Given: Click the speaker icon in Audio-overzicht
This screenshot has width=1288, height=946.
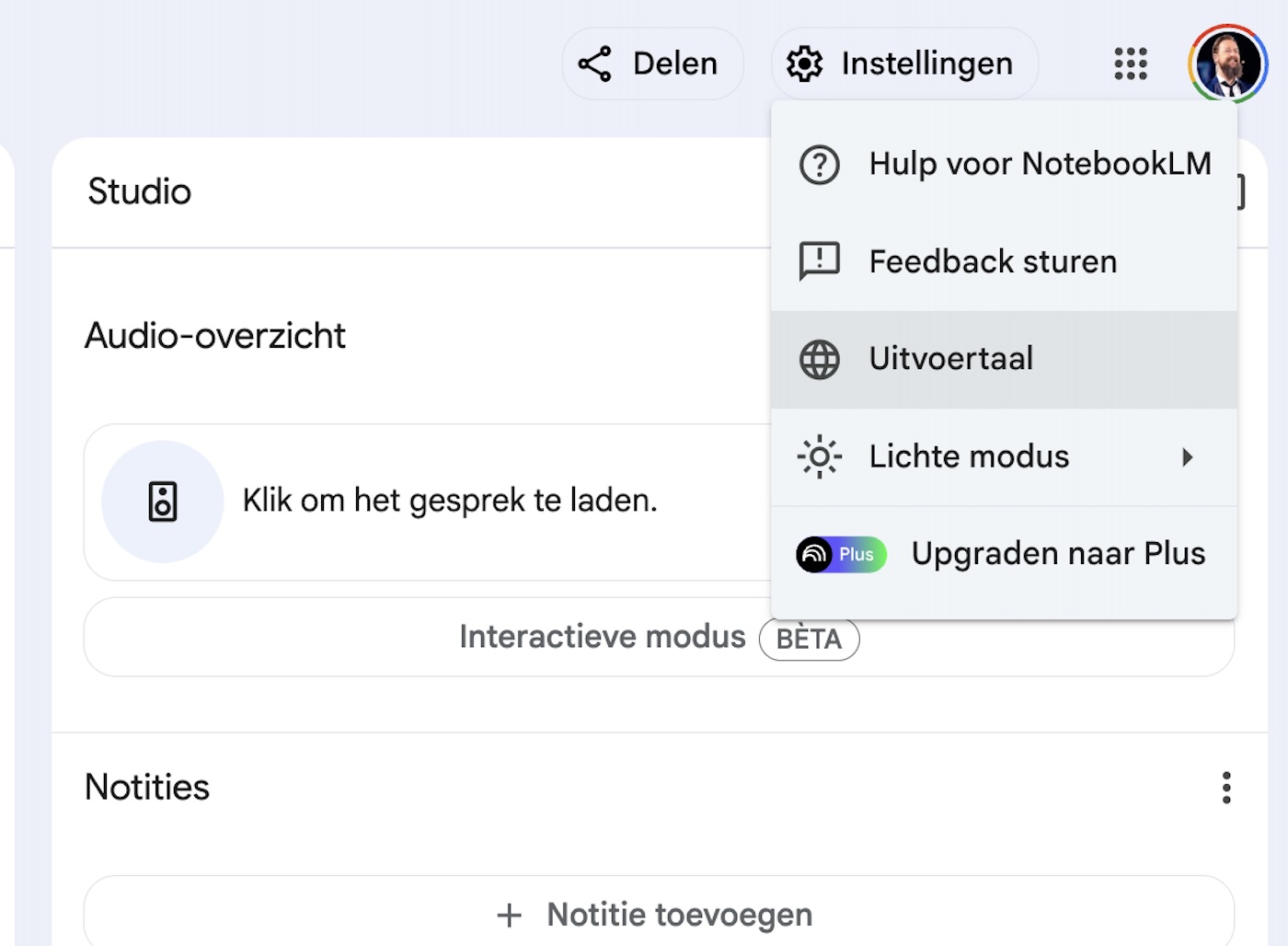Looking at the screenshot, I should coord(163,502).
